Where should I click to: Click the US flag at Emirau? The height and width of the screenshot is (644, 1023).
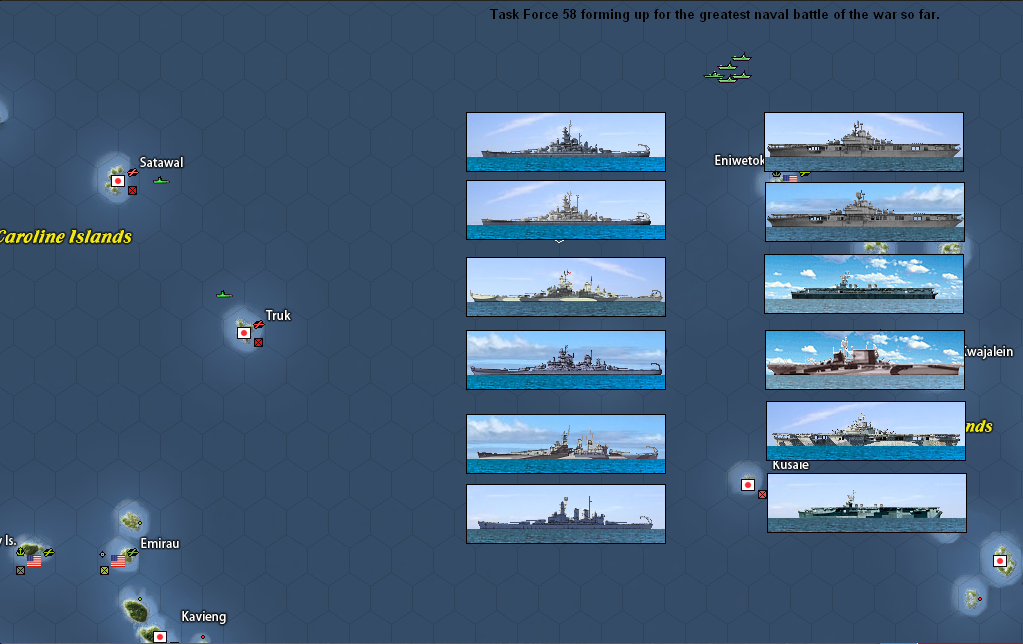coord(118,561)
